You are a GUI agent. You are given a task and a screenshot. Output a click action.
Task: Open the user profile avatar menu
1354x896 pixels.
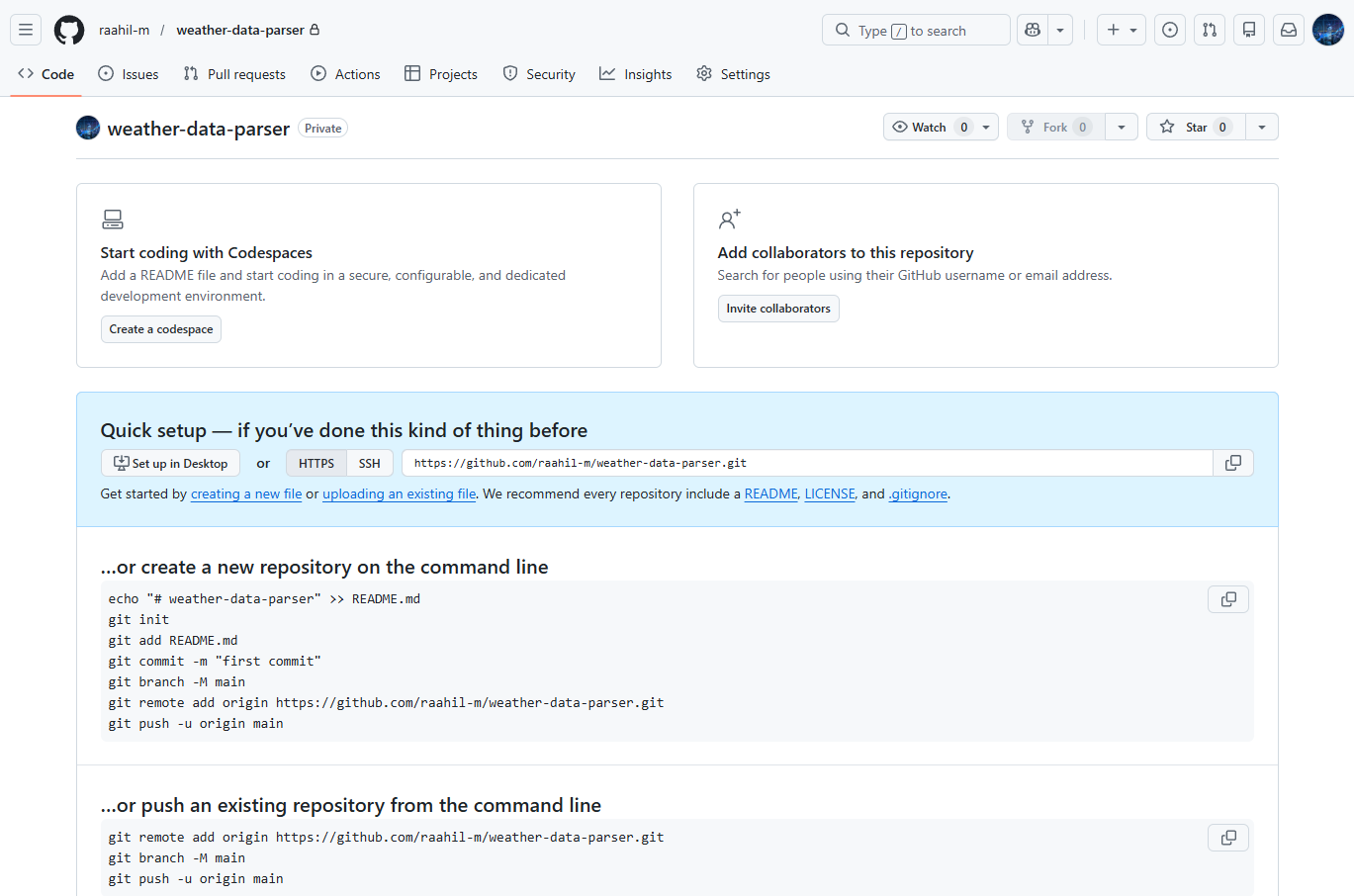pos(1328,30)
